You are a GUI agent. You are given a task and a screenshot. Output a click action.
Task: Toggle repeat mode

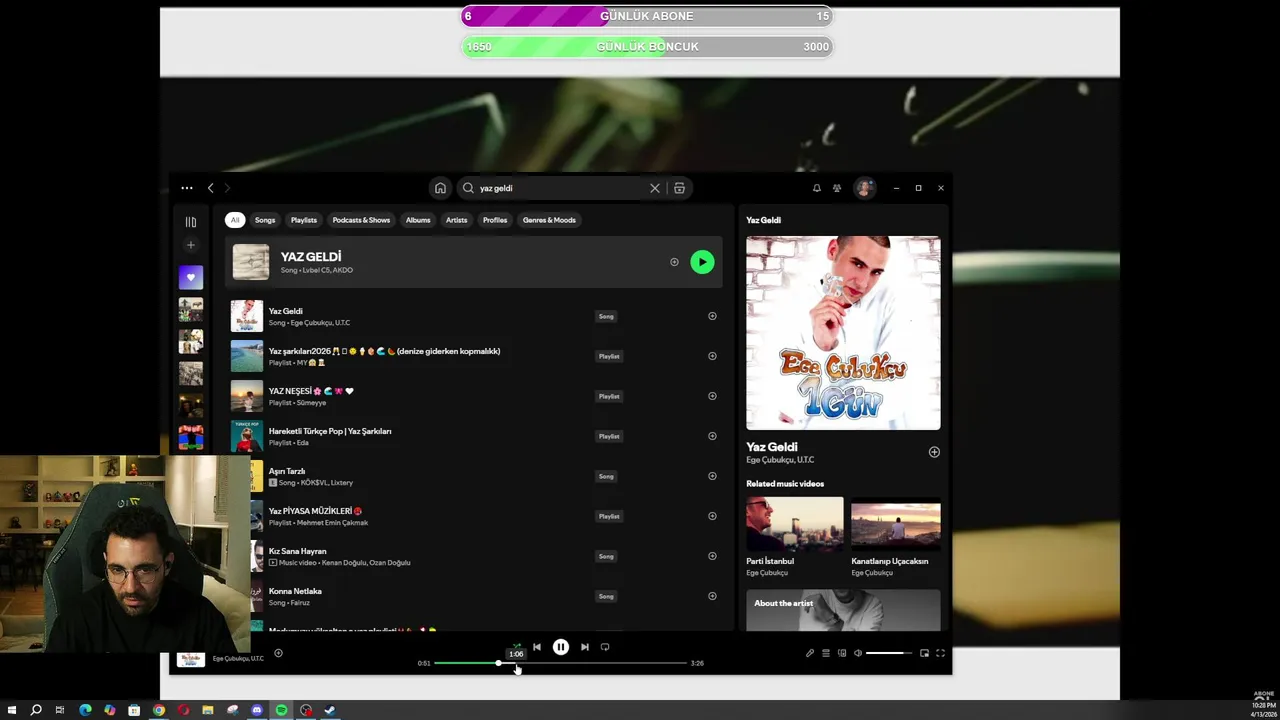click(x=605, y=647)
